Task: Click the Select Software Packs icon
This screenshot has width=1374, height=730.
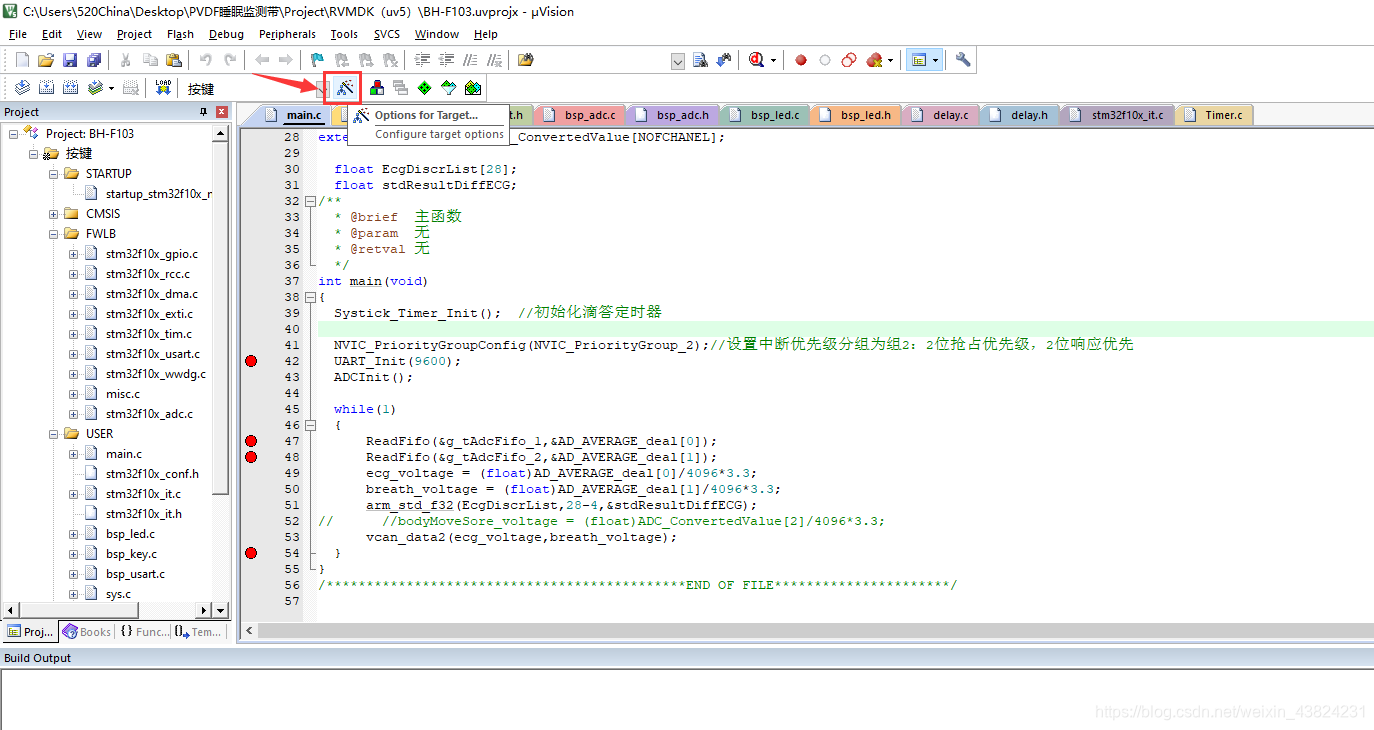Action: [x=449, y=88]
